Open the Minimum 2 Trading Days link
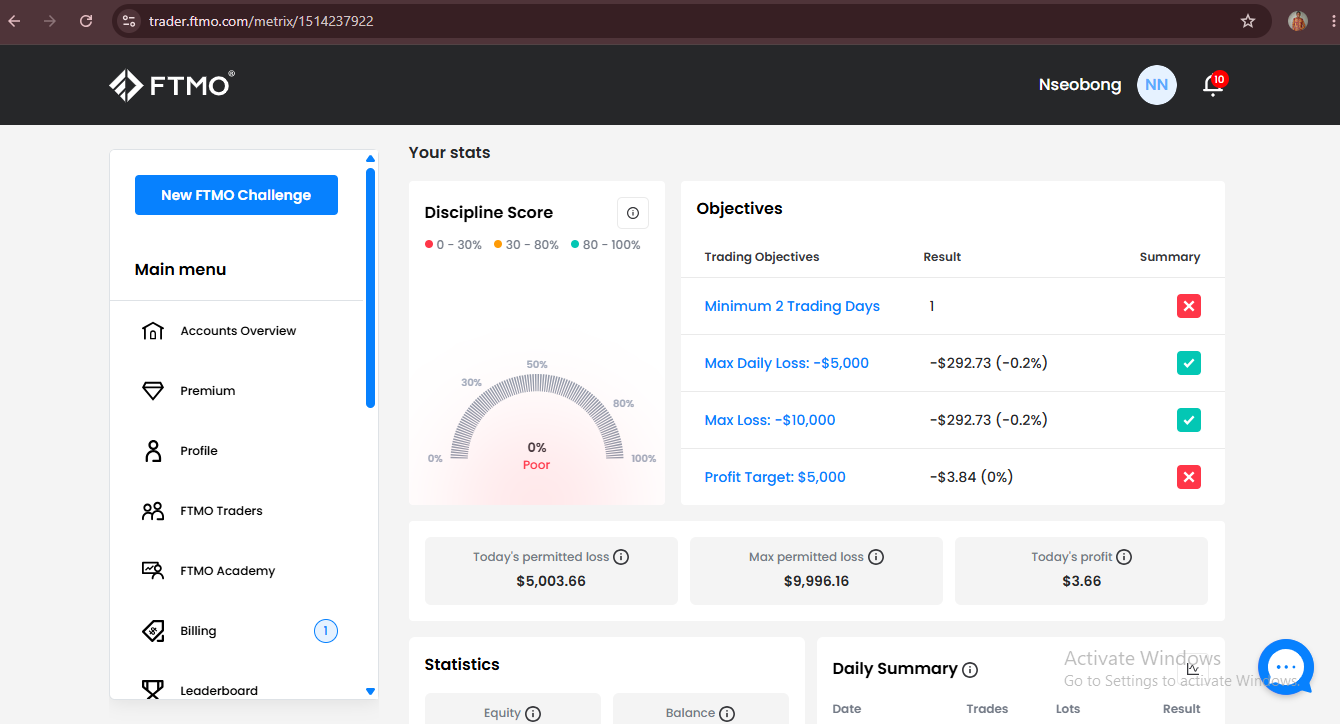The width and height of the screenshot is (1340, 724). pos(792,306)
